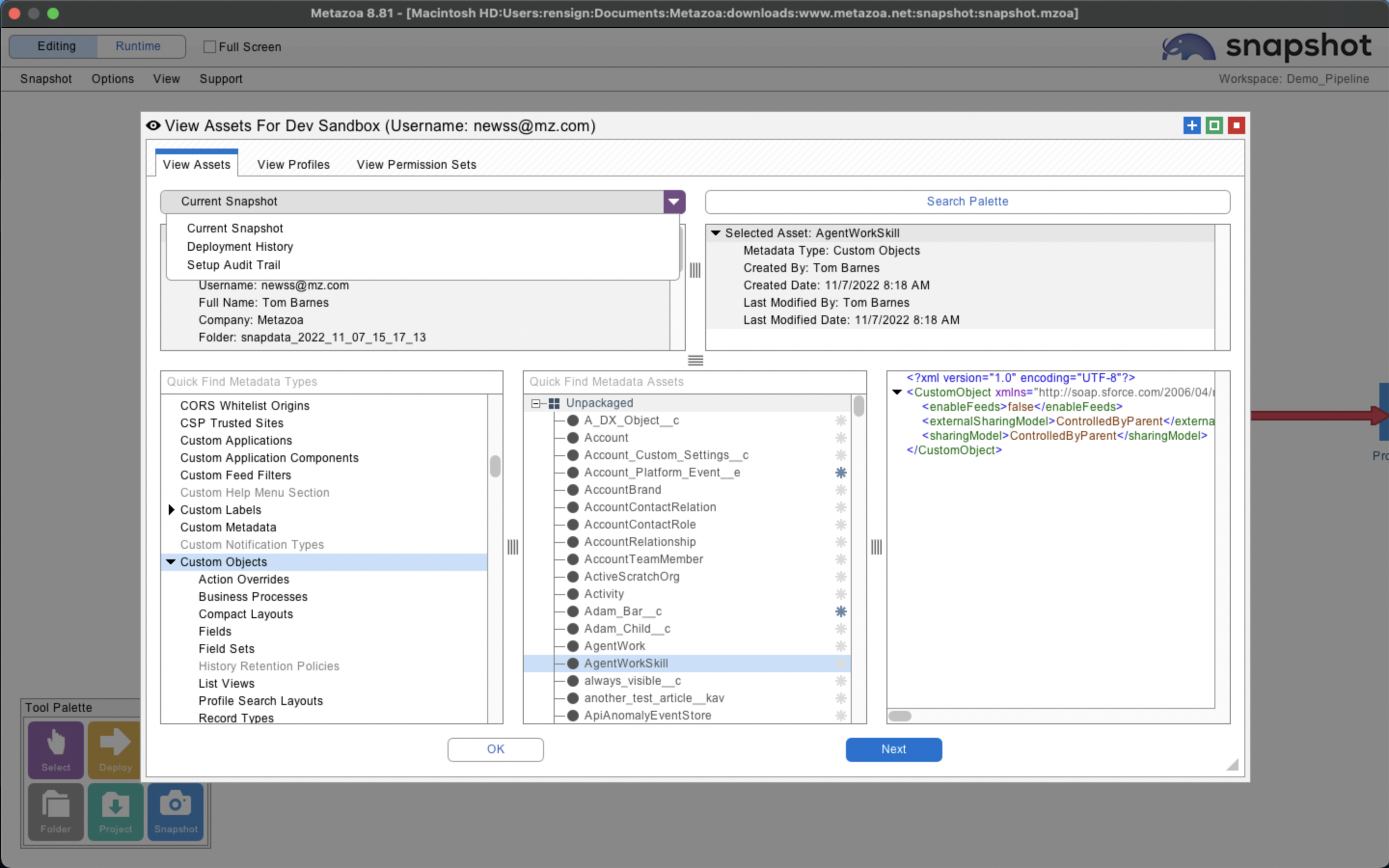Click the star marker beside A_DX_Object__c
The width and height of the screenshot is (1389, 868).
click(841, 420)
